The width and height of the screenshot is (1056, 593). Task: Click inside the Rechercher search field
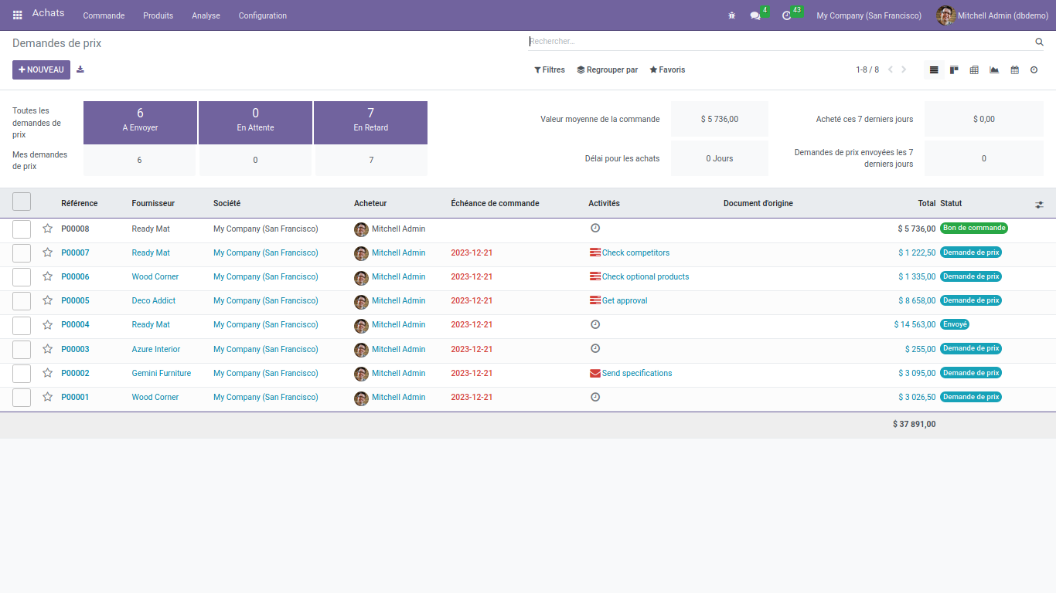(x=780, y=42)
